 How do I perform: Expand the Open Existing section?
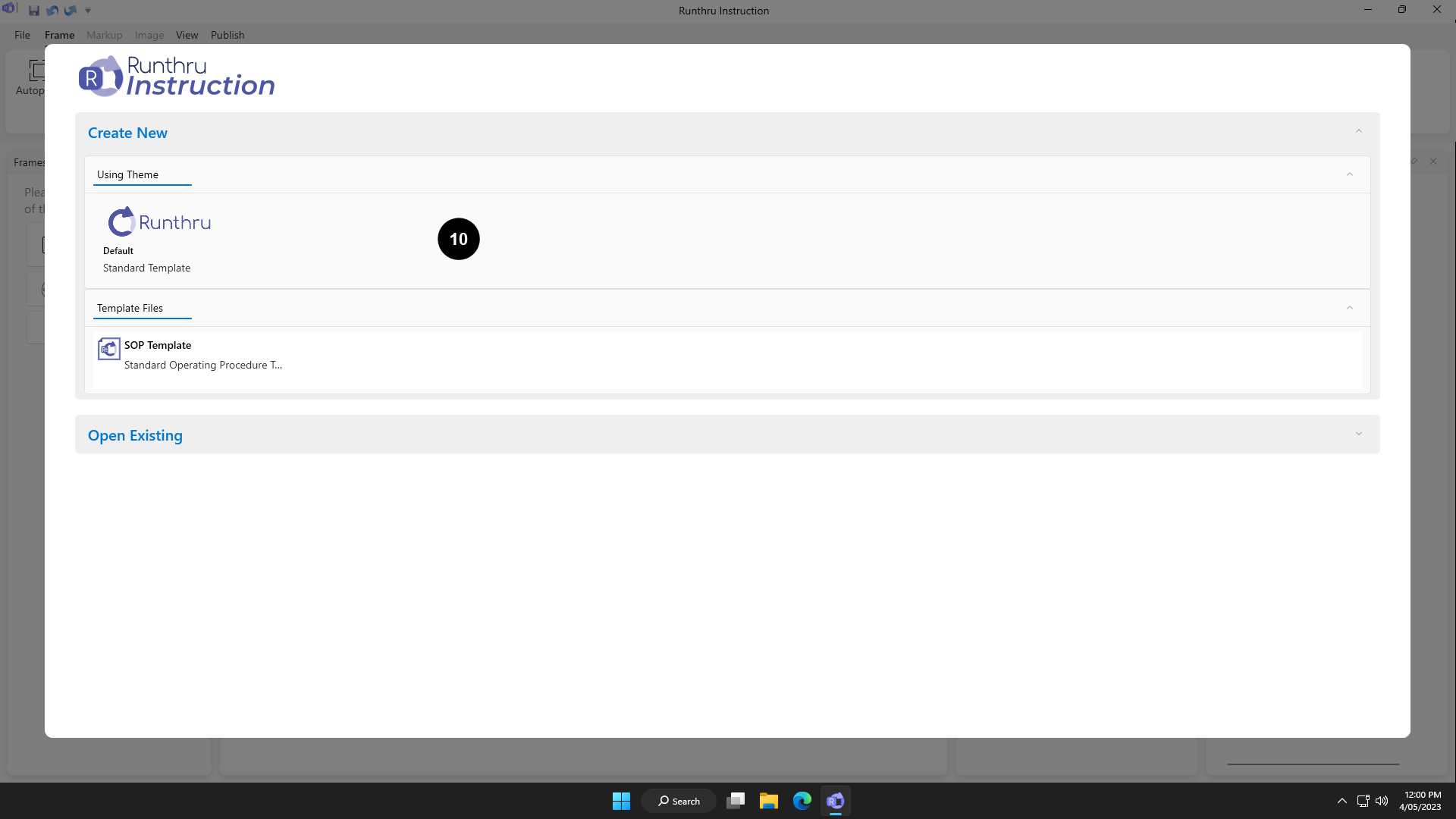click(1358, 435)
